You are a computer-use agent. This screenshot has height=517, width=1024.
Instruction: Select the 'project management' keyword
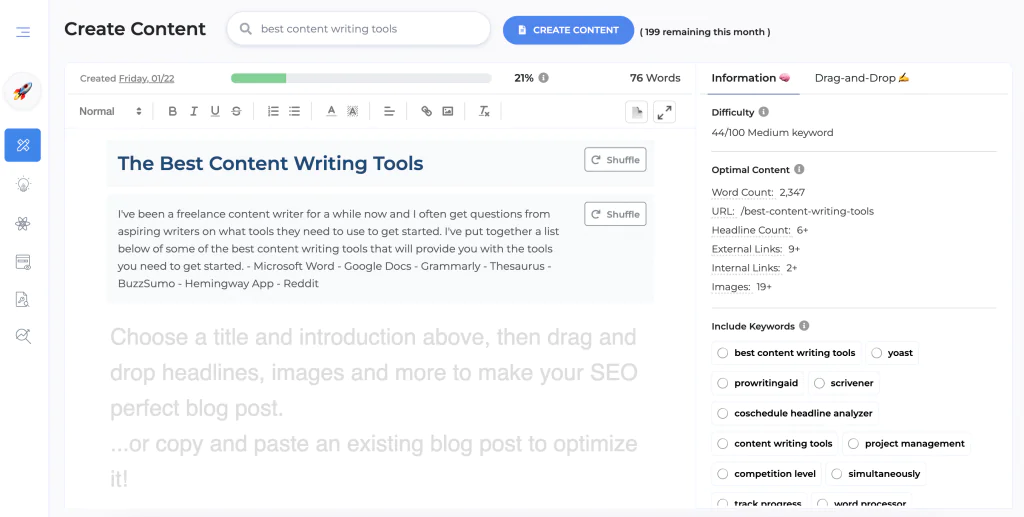pyautogui.click(x=906, y=443)
